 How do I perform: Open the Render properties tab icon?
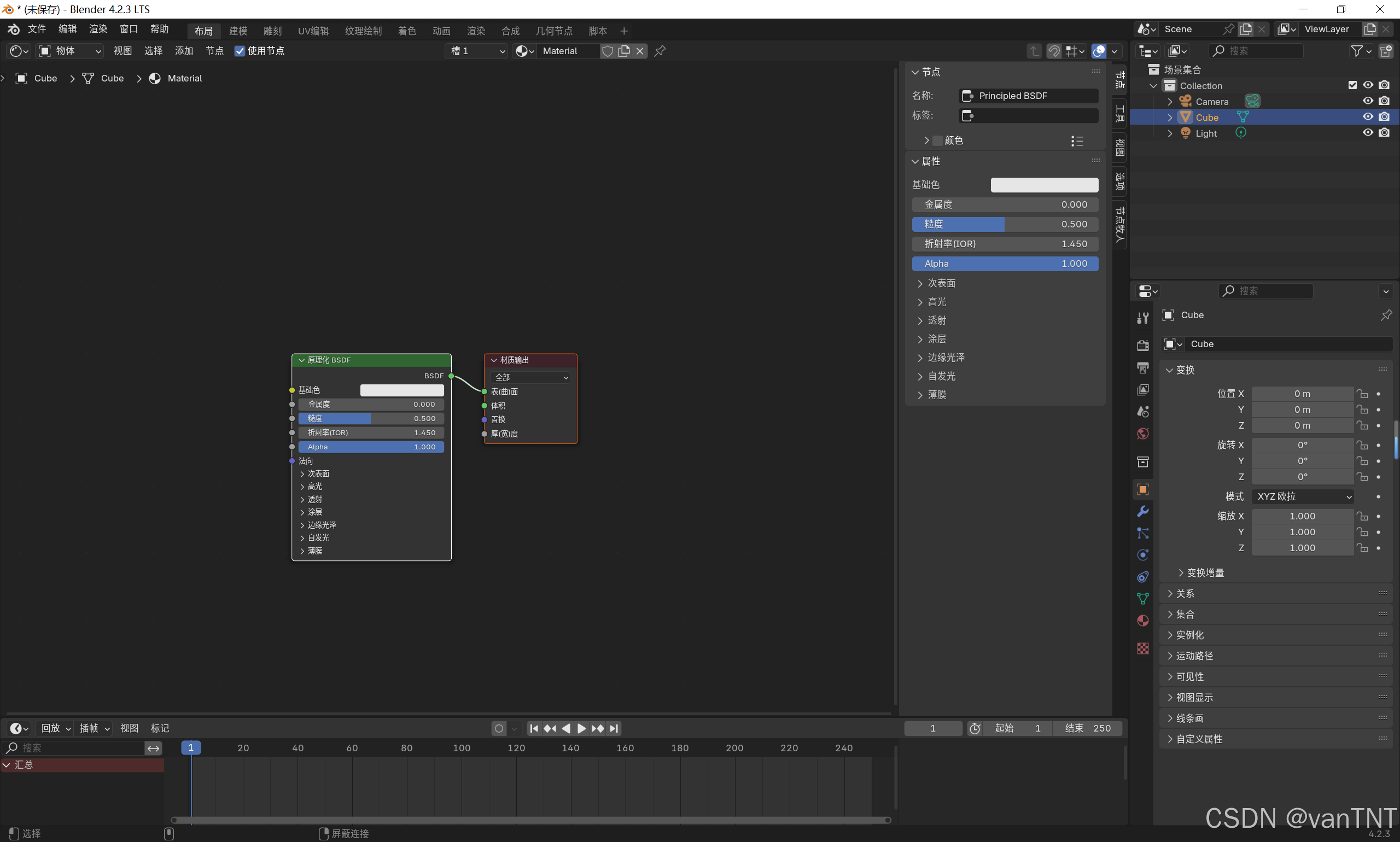(1143, 346)
